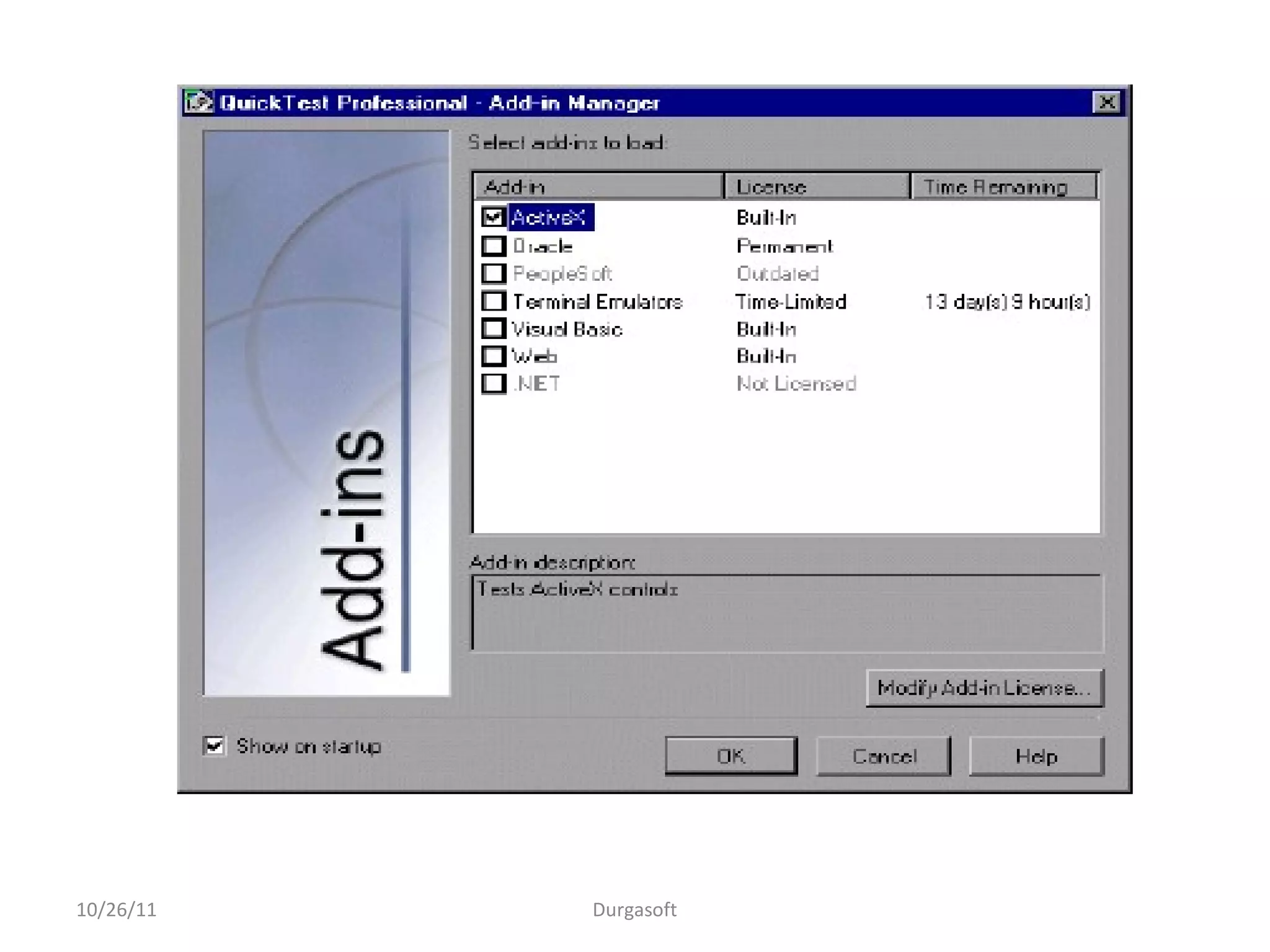The height and width of the screenshot is (952, 1270).
Task: Click Modify Add-in License button
Action: point(984,688)
